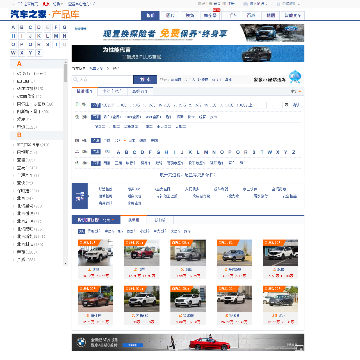Click the BMW logo in bottom banner
The width and height of the screenshot is (360, 360).
coord(81,343)
